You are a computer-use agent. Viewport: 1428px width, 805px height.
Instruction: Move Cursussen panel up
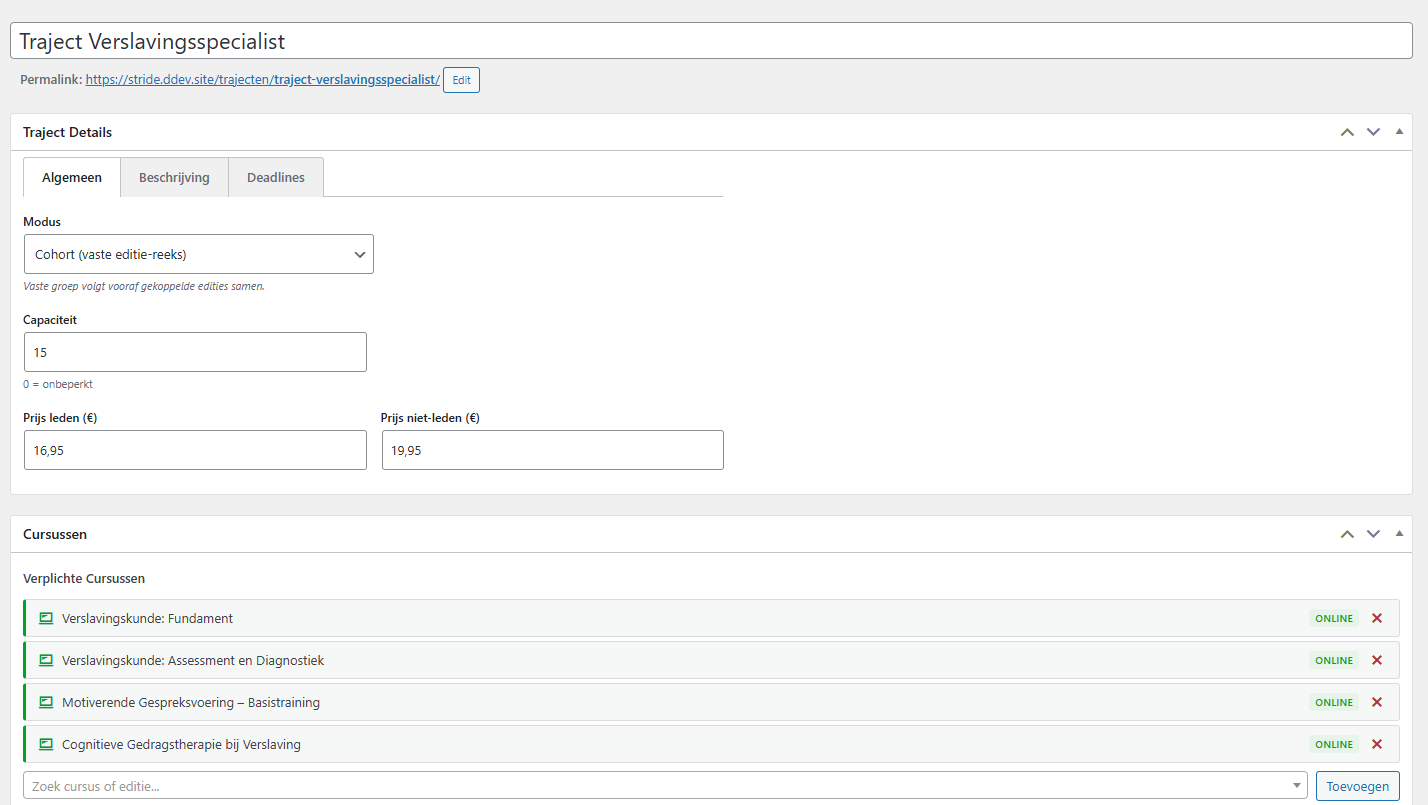click(1347, 534)
